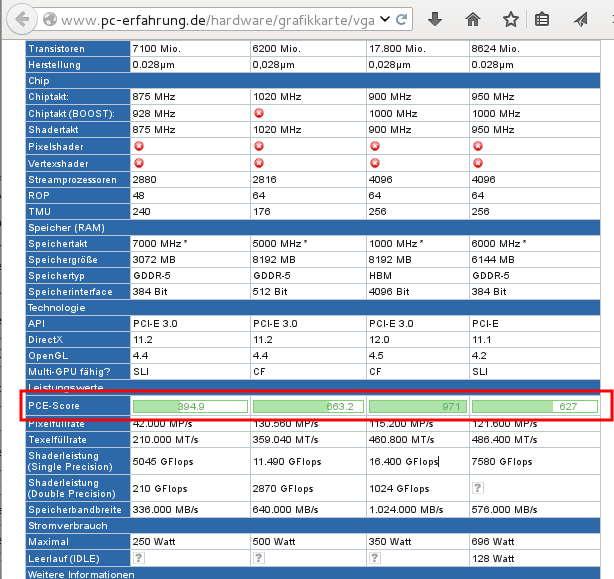Click the 6144 MB memory size cell
Image resolution: width=614 pixels, height=579 pixels.
(535, 260)
